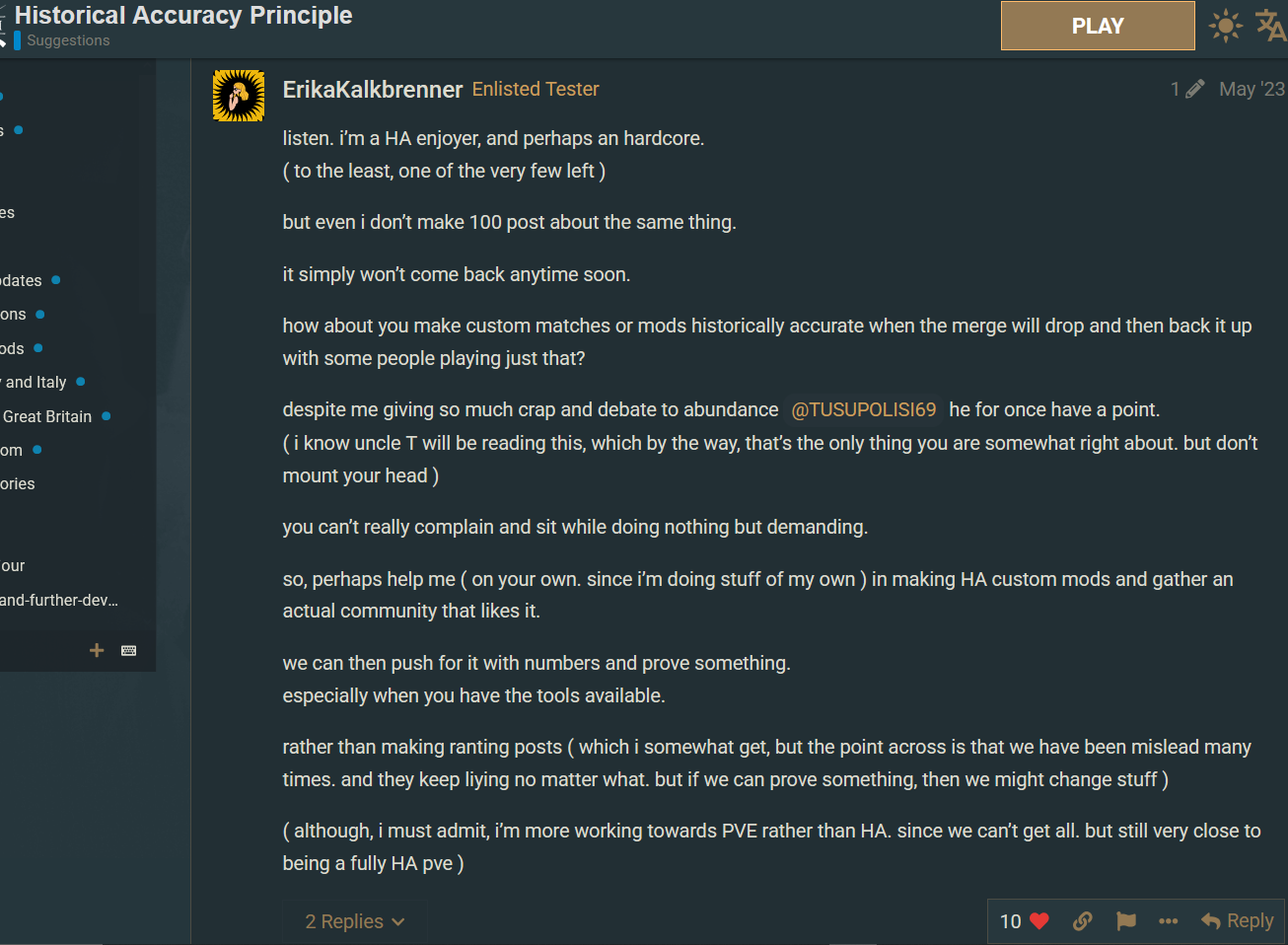1288x945 pixels.
Task: Open ErikaKalkbrenner username link
Action: click(x=373, y=89)
